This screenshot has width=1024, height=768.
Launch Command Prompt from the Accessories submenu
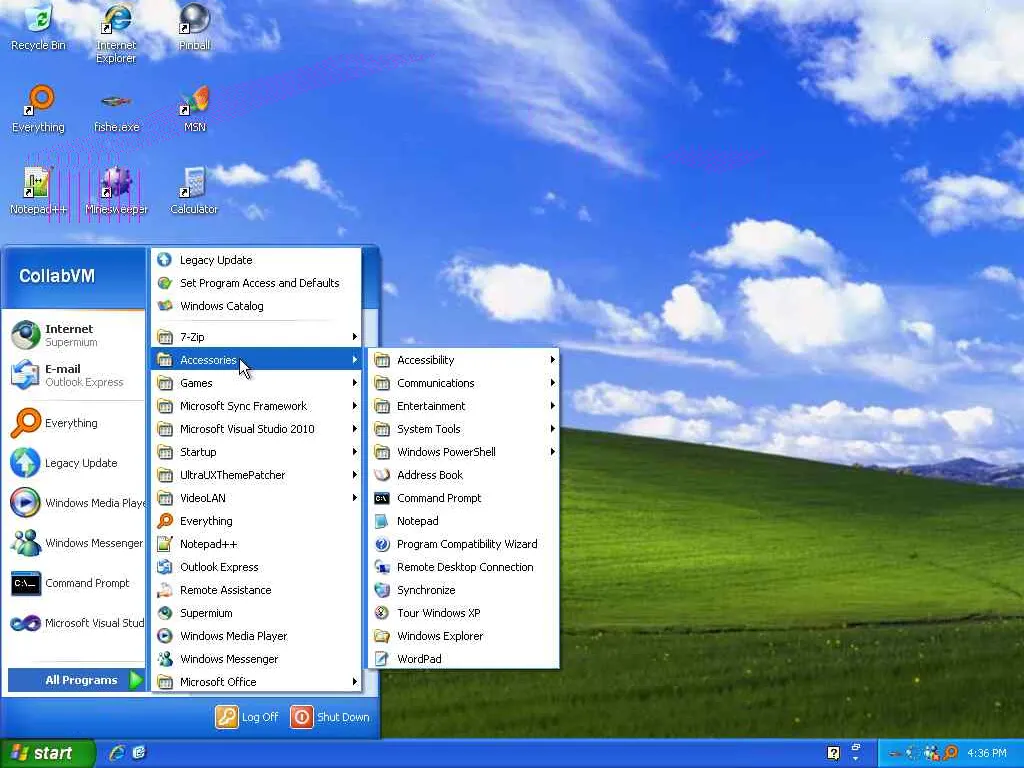[464, 498]
